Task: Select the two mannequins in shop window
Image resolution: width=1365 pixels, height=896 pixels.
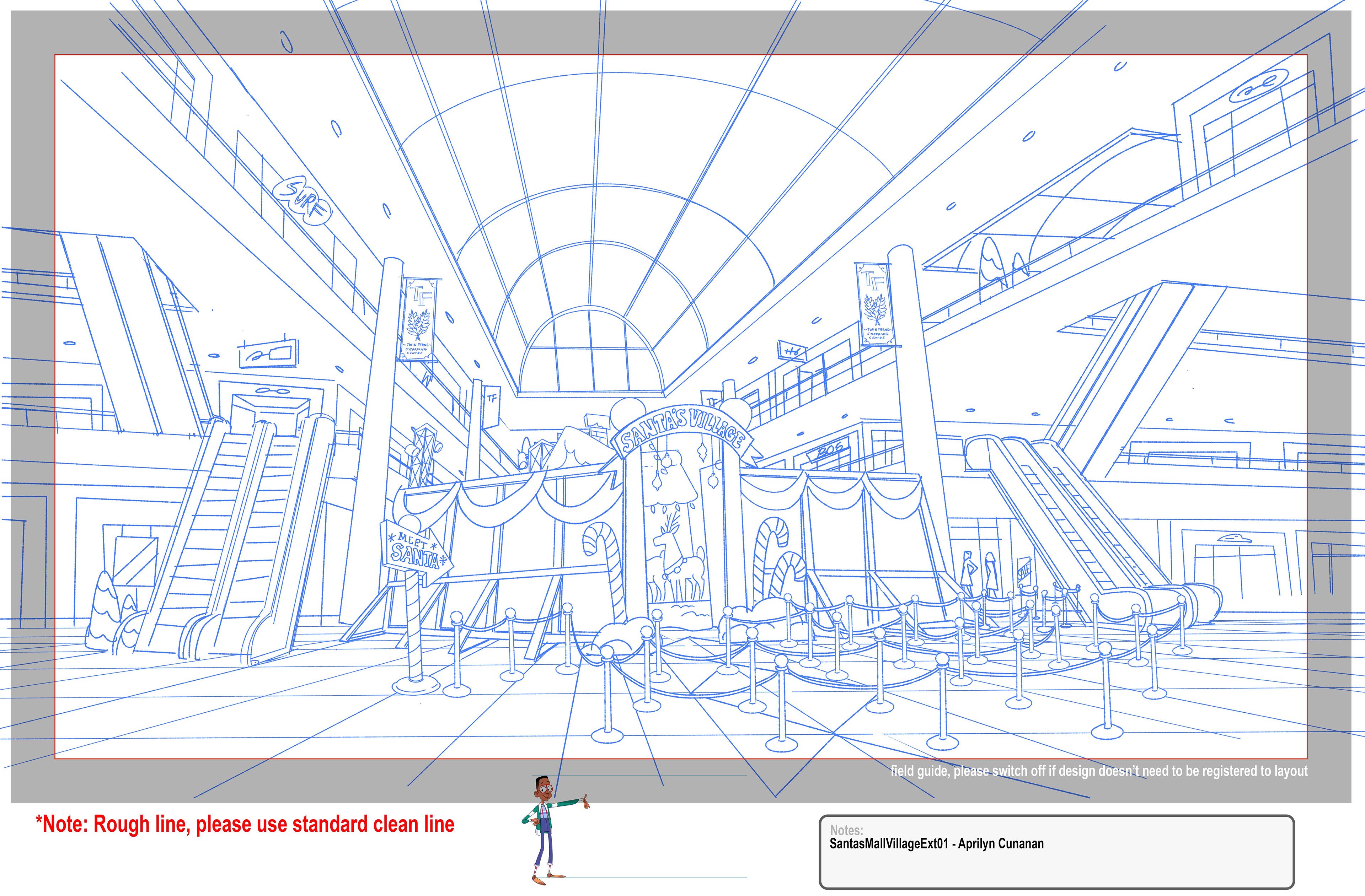Action: click(979, 573)
